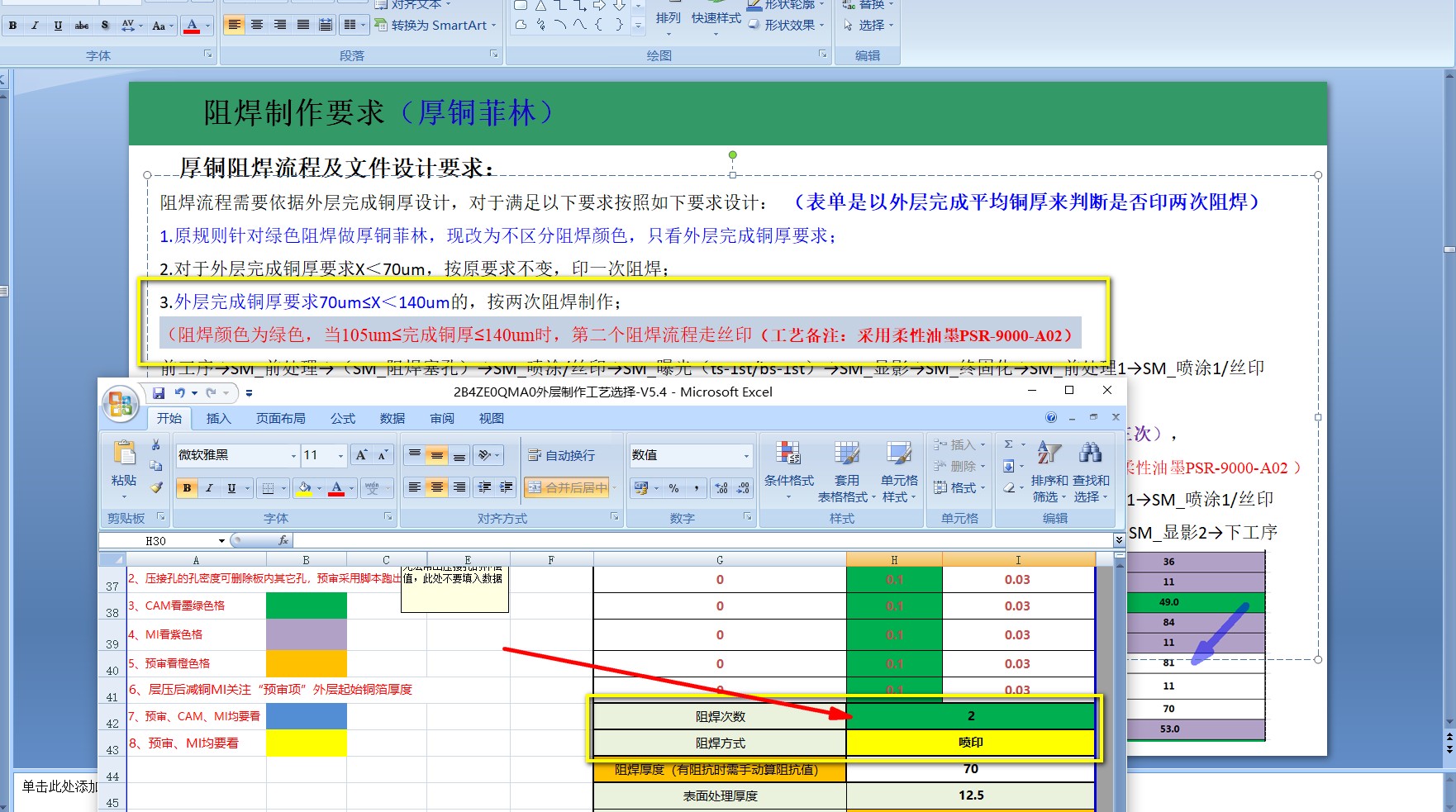Viewport: 1456px width, 812px height.
Task: Open Excel help question mark
Action: tap(1051, 417)
